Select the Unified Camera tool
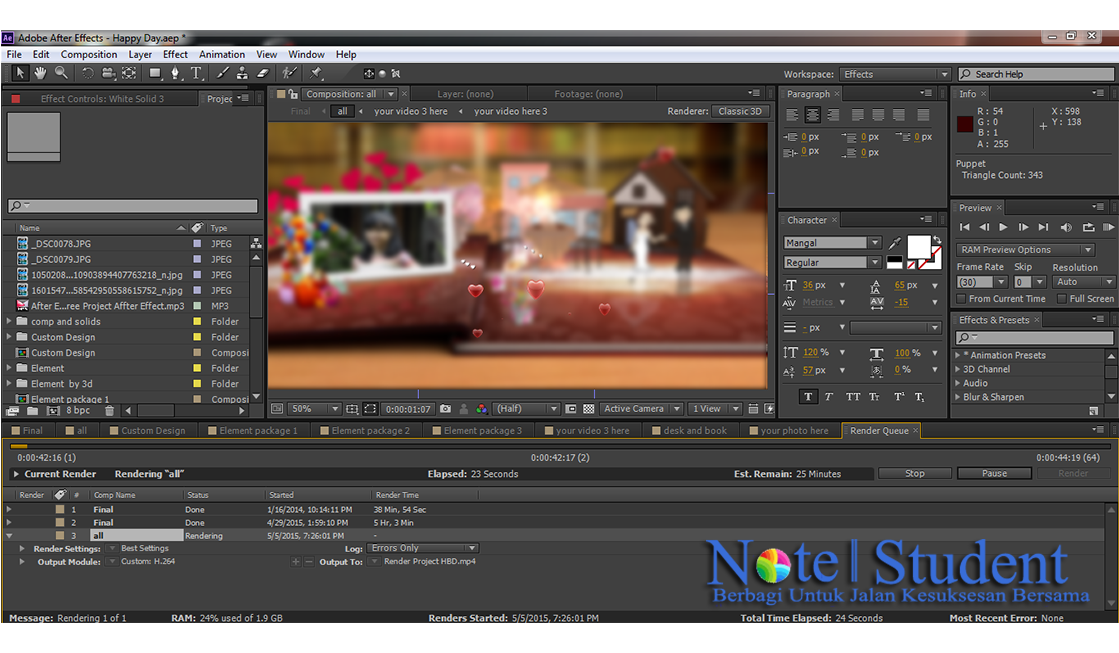1119x653 pixels. click(108, 73)
